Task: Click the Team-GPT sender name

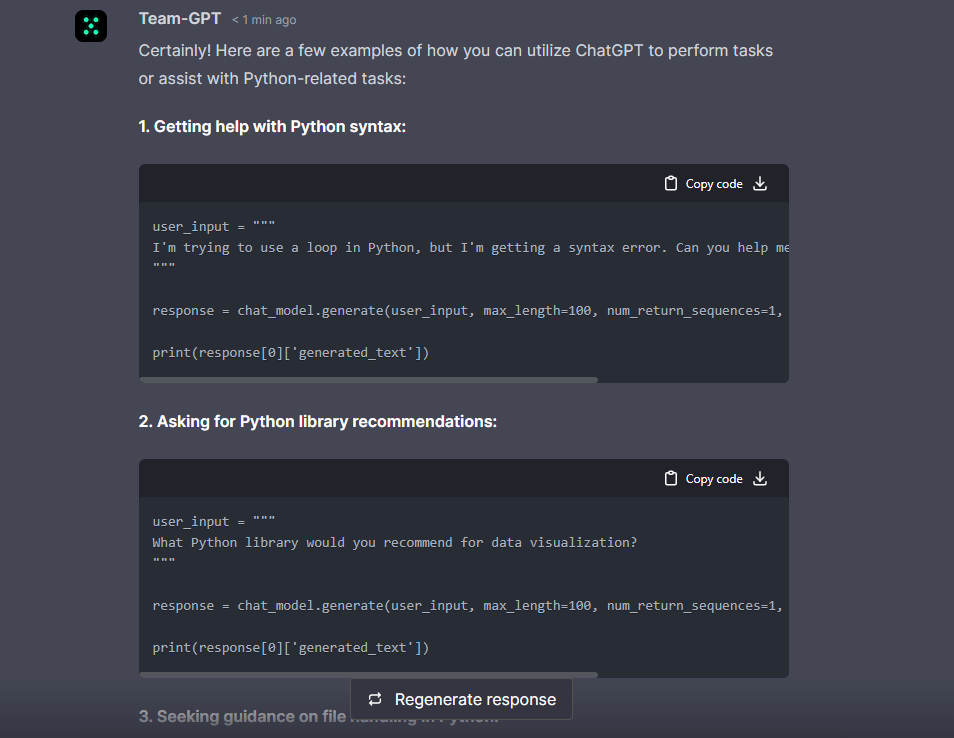Action: (x=180, y=19)
